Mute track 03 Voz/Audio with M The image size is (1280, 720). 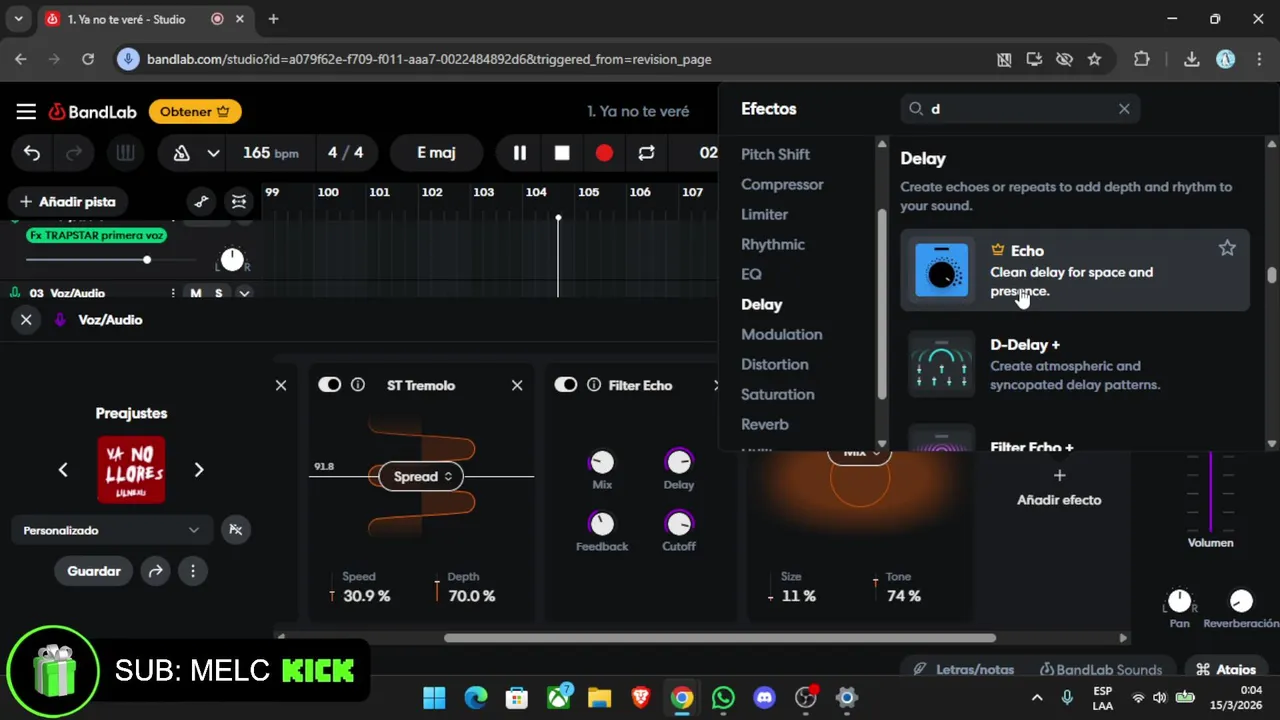tap(196, 293)
